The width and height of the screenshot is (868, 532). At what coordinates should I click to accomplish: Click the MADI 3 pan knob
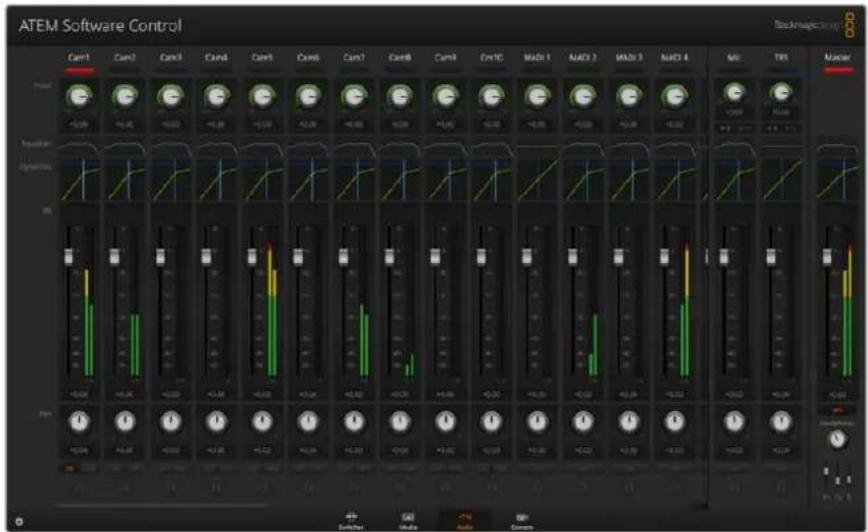(629, 422)
